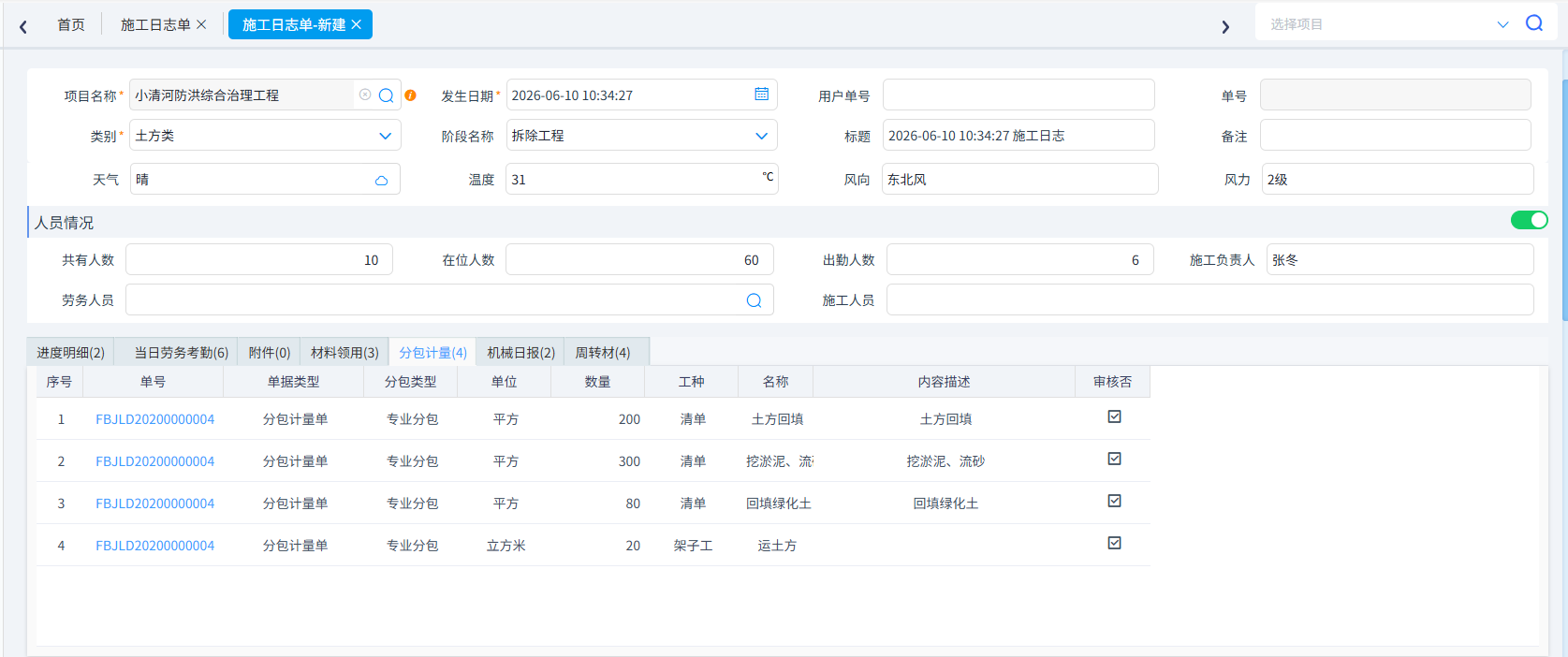Toggle 审核否 checkbox for 运土方 row
This screenshot has width=1568, height=657.
[x=1114, y=543]
